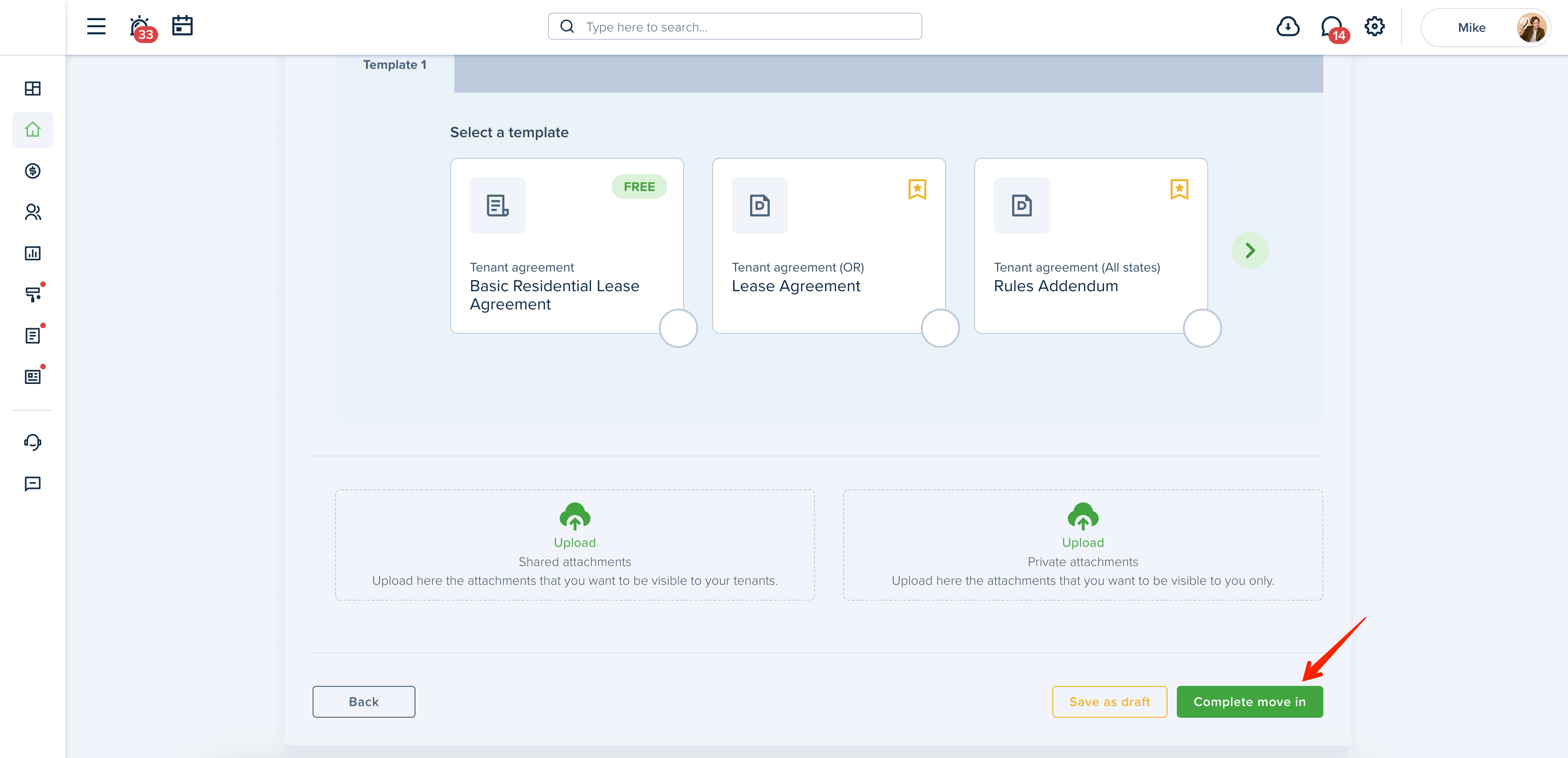
Task: Open the settings gear icon
Action: [1374, 27]
